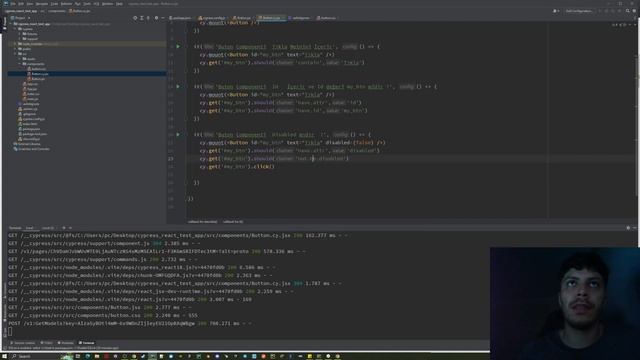Click Select Opened File icon in Project panel
Image resolution: width=640 pixels, height=360 pixels.
135,18
